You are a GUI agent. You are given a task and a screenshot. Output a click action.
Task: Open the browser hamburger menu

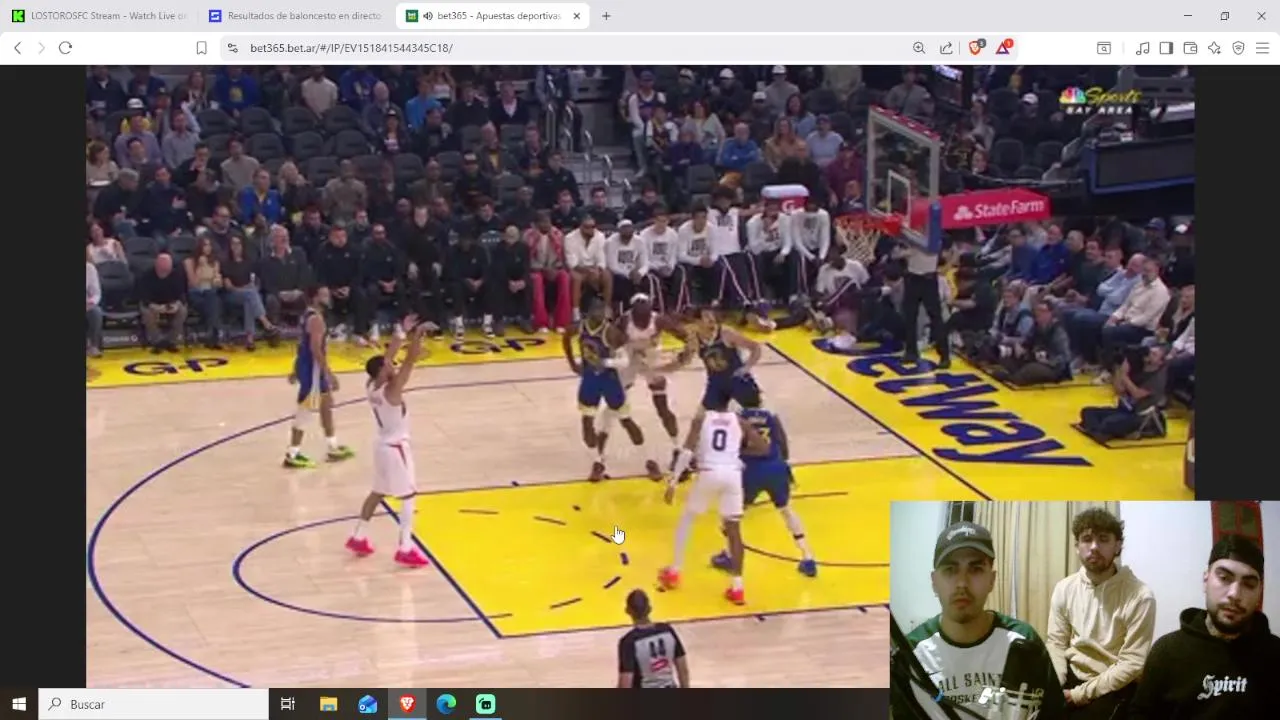click(x=1262, y=48)
